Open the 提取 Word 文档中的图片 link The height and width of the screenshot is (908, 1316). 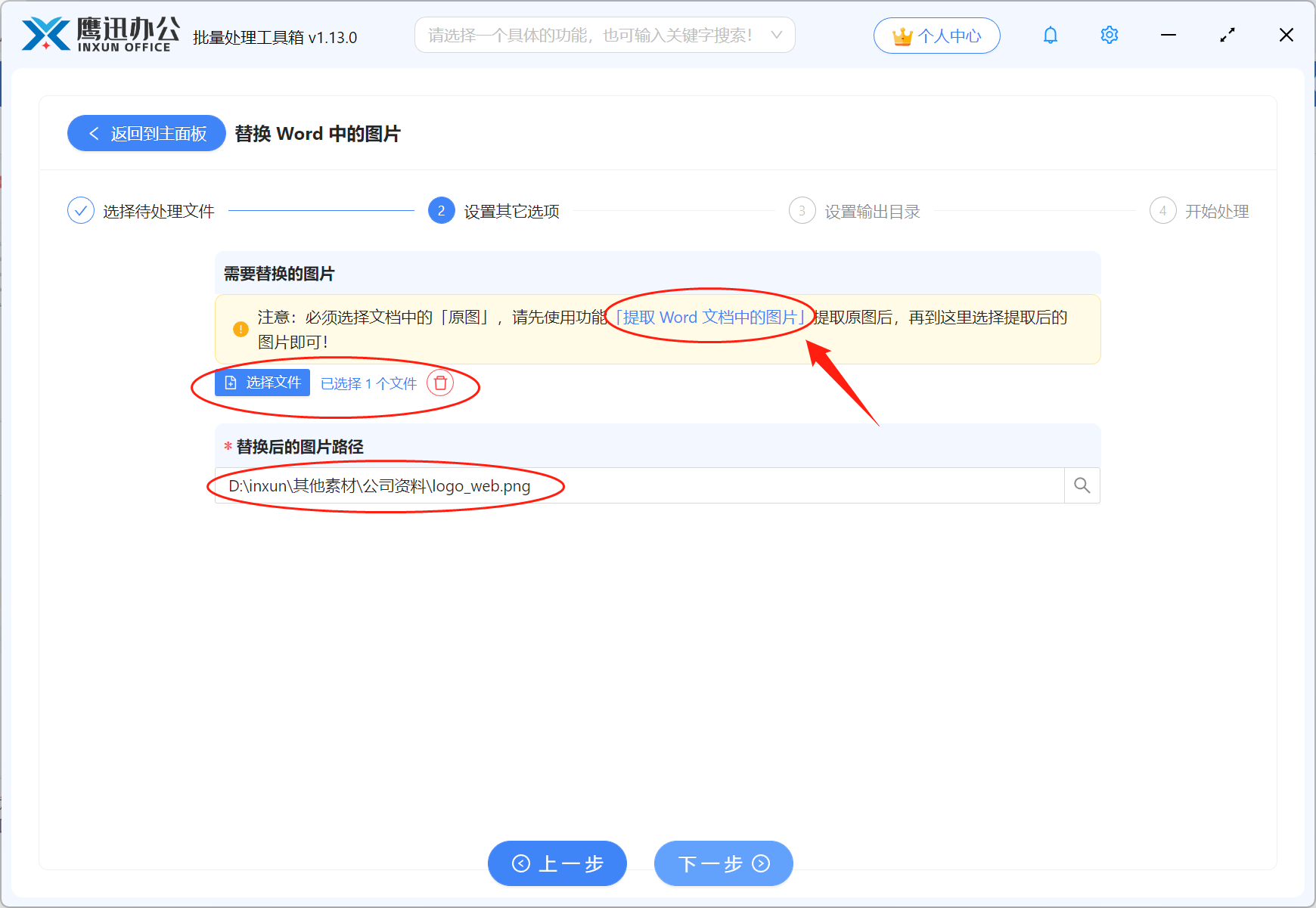click(x=712, y=317)
